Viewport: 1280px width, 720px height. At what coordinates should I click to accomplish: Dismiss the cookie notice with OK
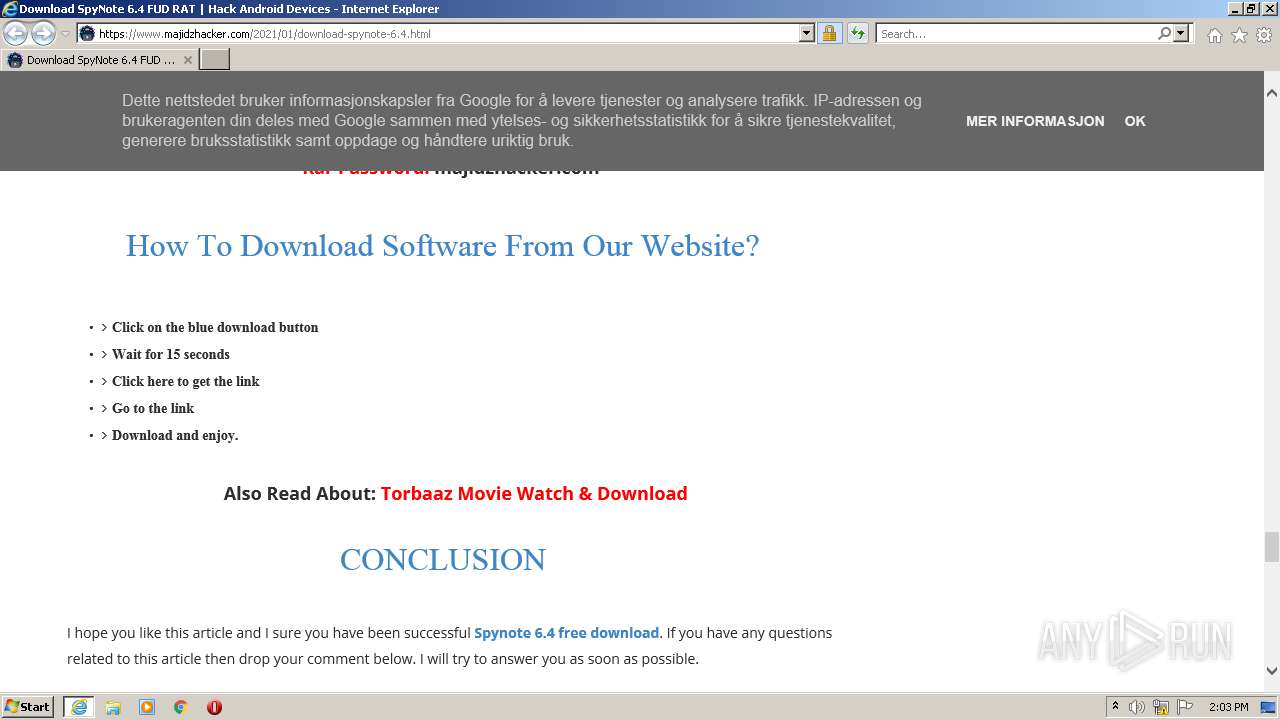tap(1135, 121)
